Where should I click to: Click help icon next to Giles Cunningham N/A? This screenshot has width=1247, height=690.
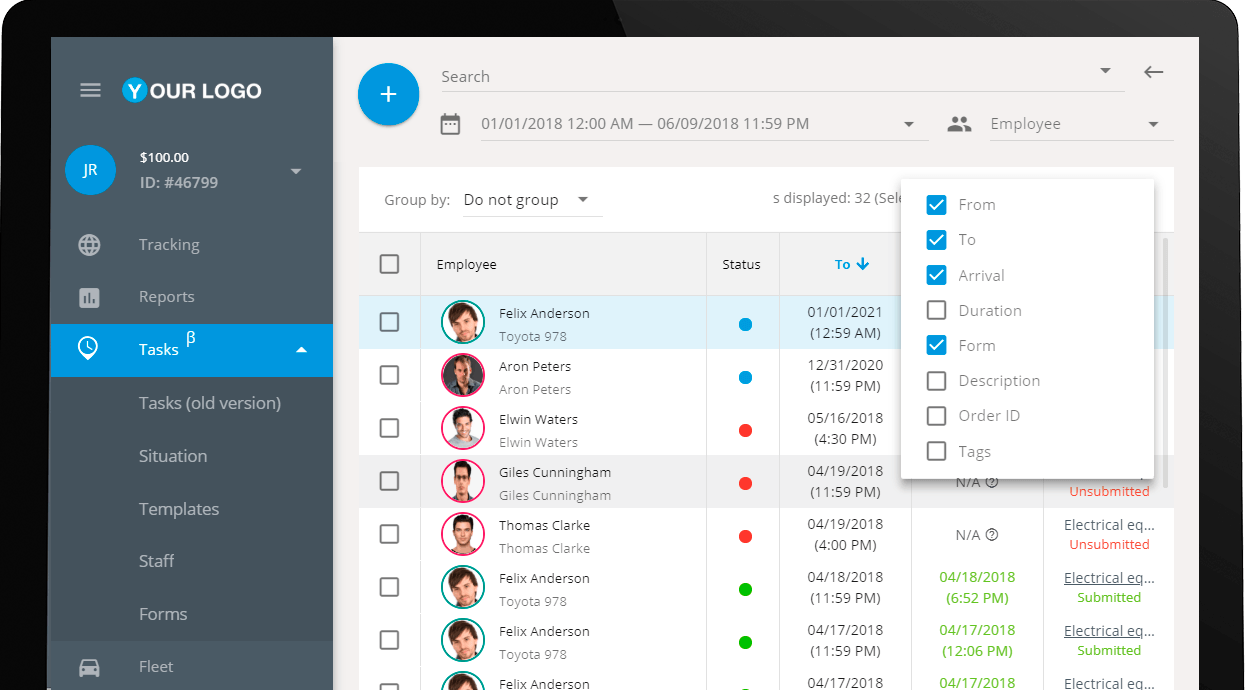[992, 482]
